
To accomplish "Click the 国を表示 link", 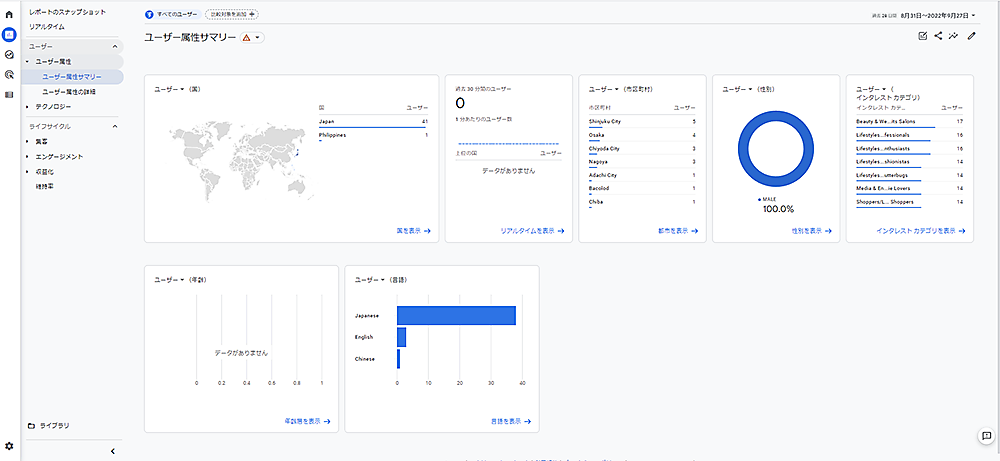I will 413,231.
